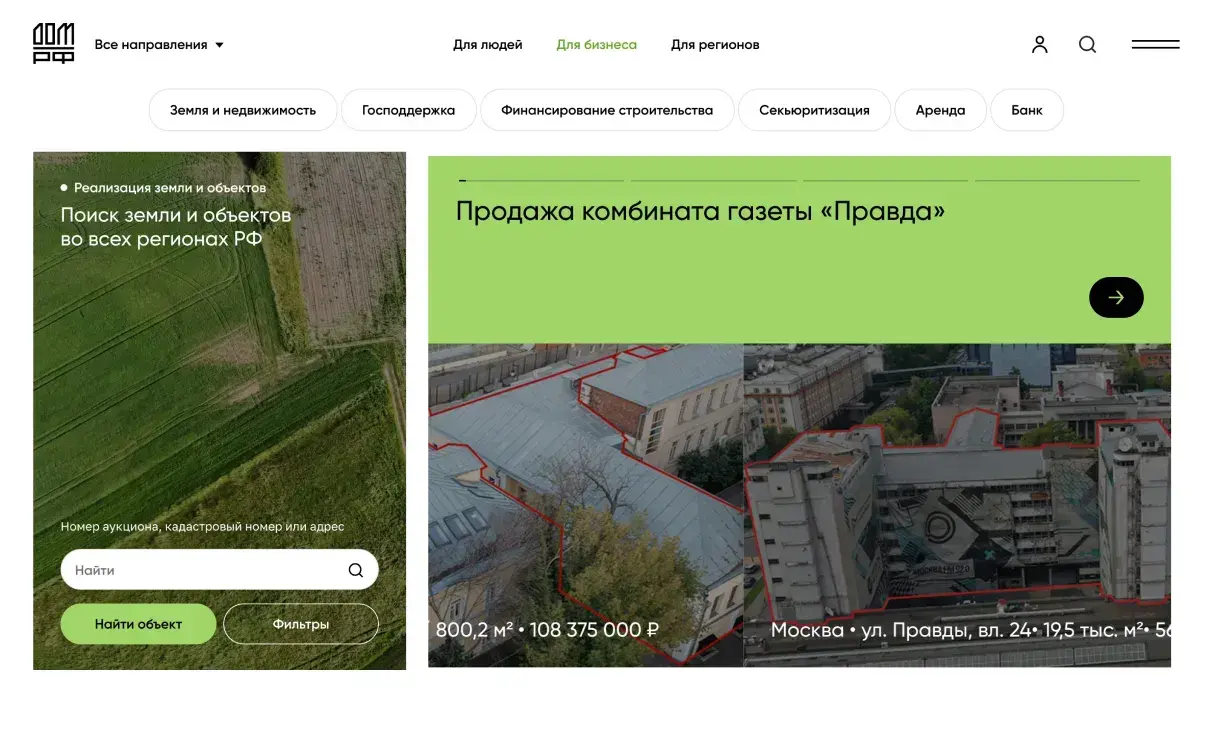Click Поиск земли и объектов heading
The height and width of the screenshot is (736, 1212).
point(176,227)
